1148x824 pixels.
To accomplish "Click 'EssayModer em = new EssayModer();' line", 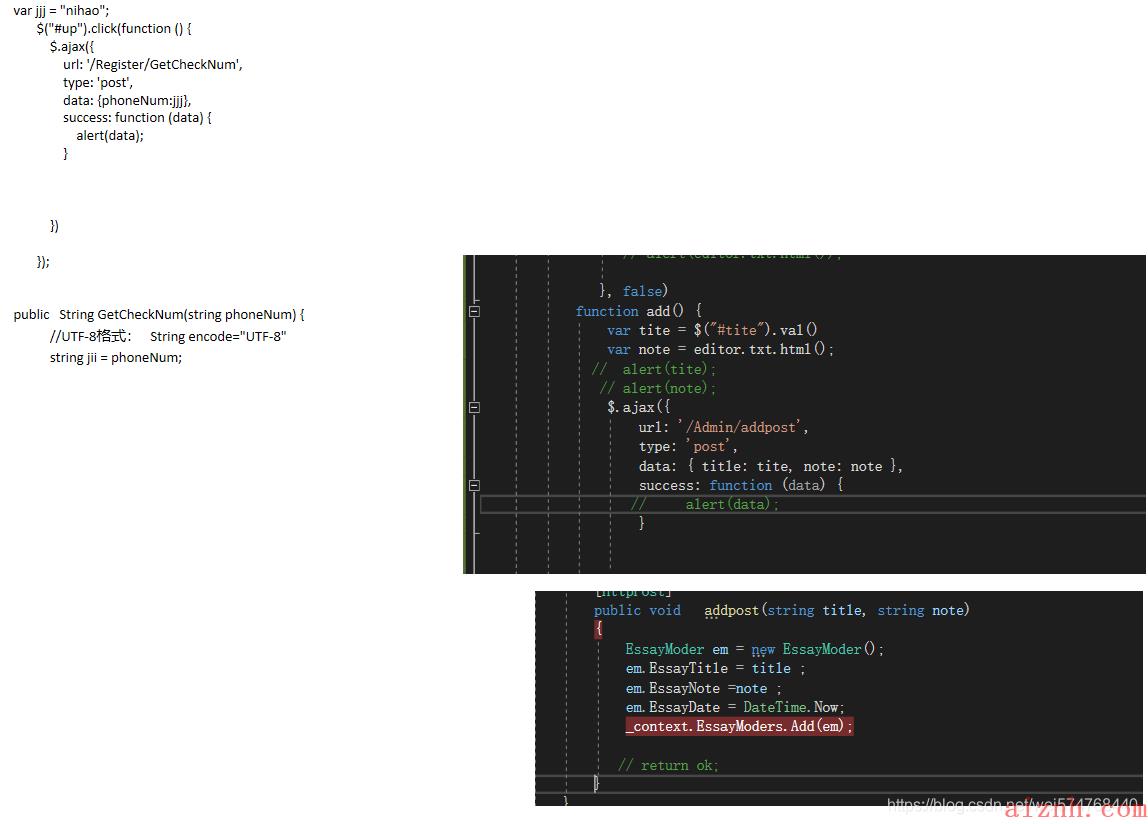I will click(x=754, y=649).
